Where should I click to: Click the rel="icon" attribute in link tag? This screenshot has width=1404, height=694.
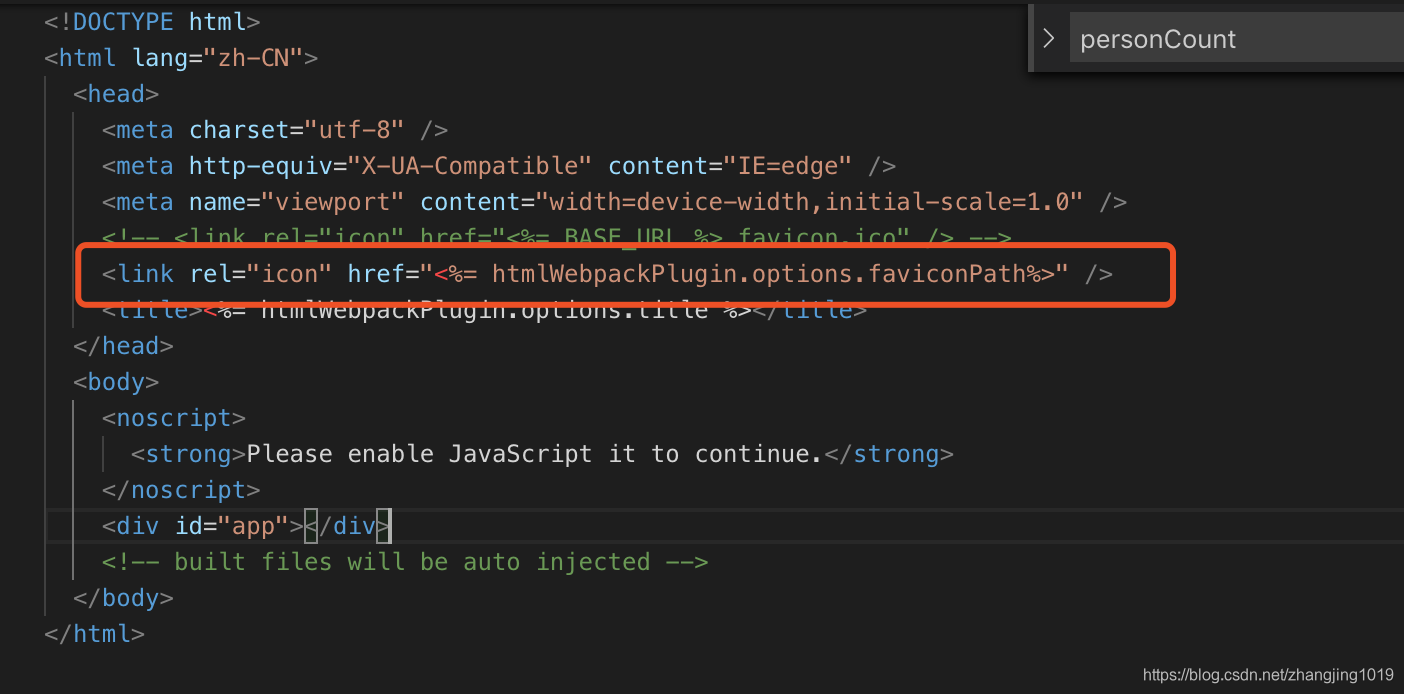[x=261, y=274]
